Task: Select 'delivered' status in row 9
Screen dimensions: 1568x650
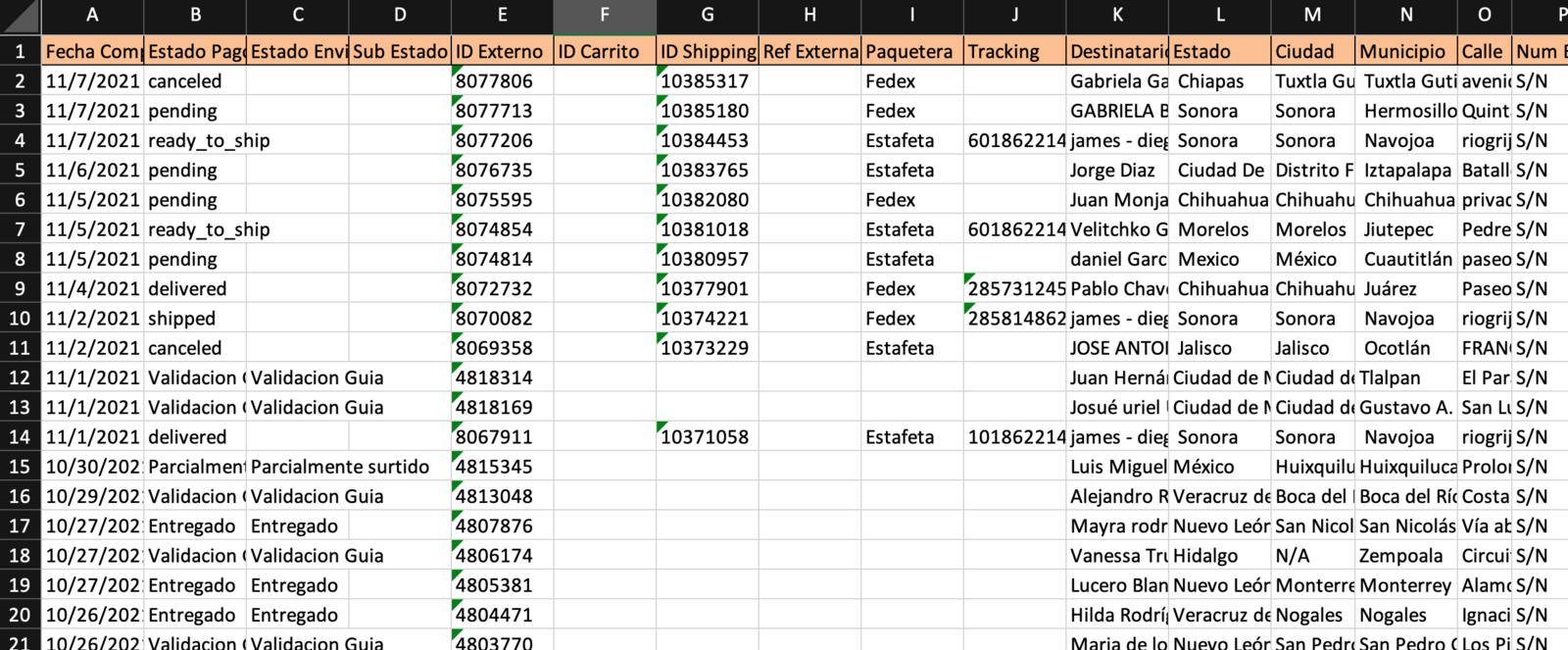Action: click(x=195, y=289)
